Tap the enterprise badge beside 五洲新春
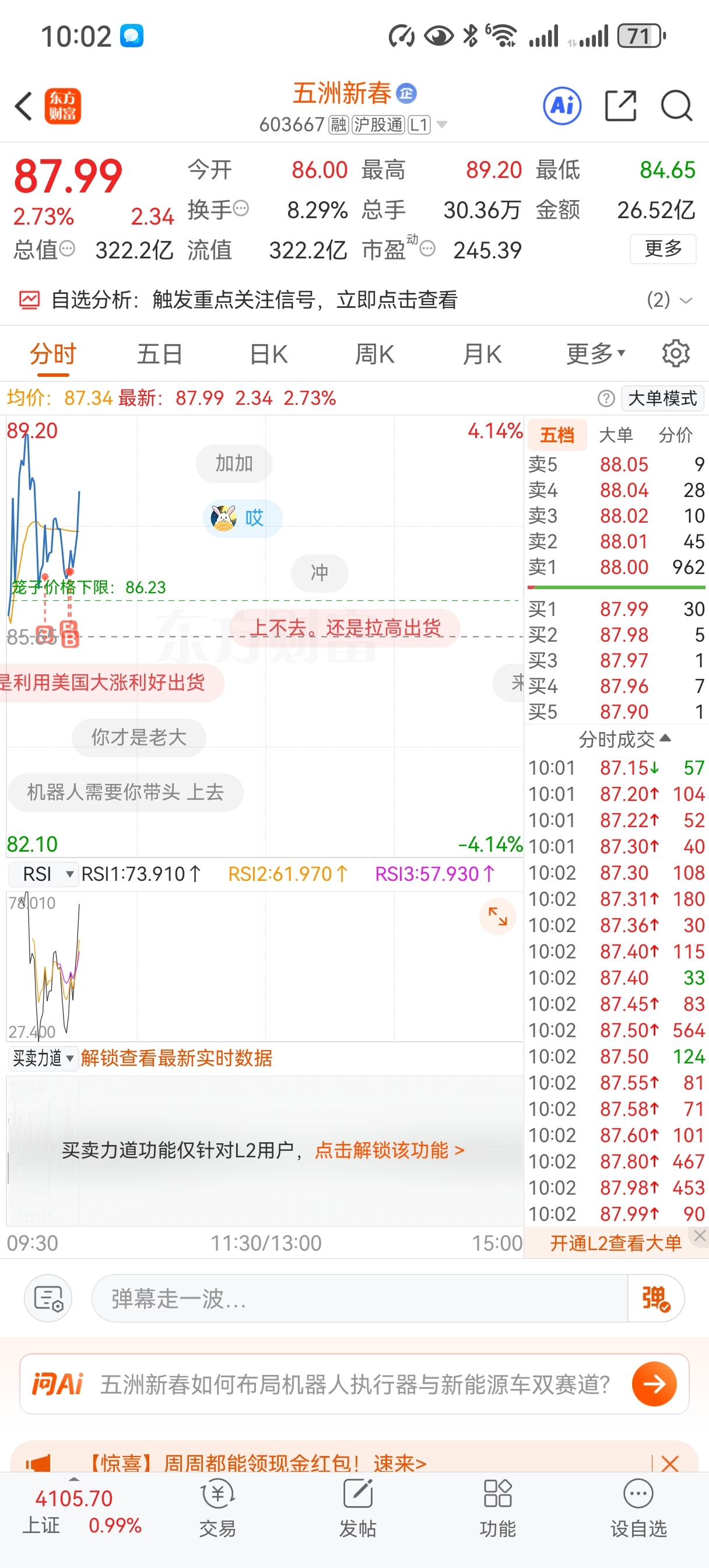Viewport: 709px width, 1568px height. (x=406, y=93)
